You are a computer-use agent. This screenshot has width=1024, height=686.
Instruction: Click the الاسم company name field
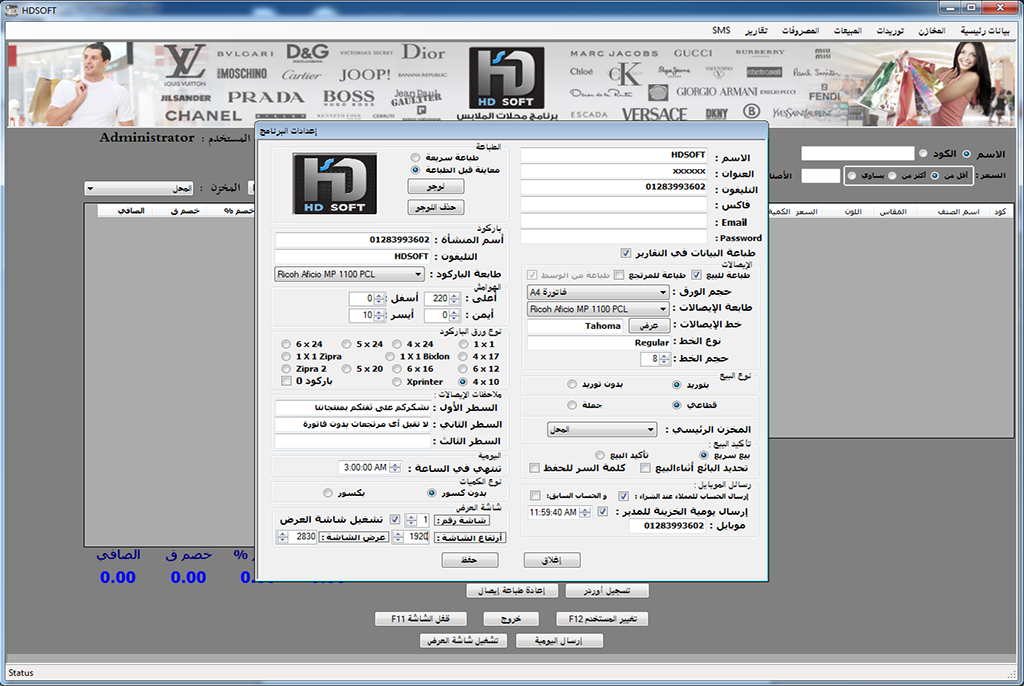614,155
